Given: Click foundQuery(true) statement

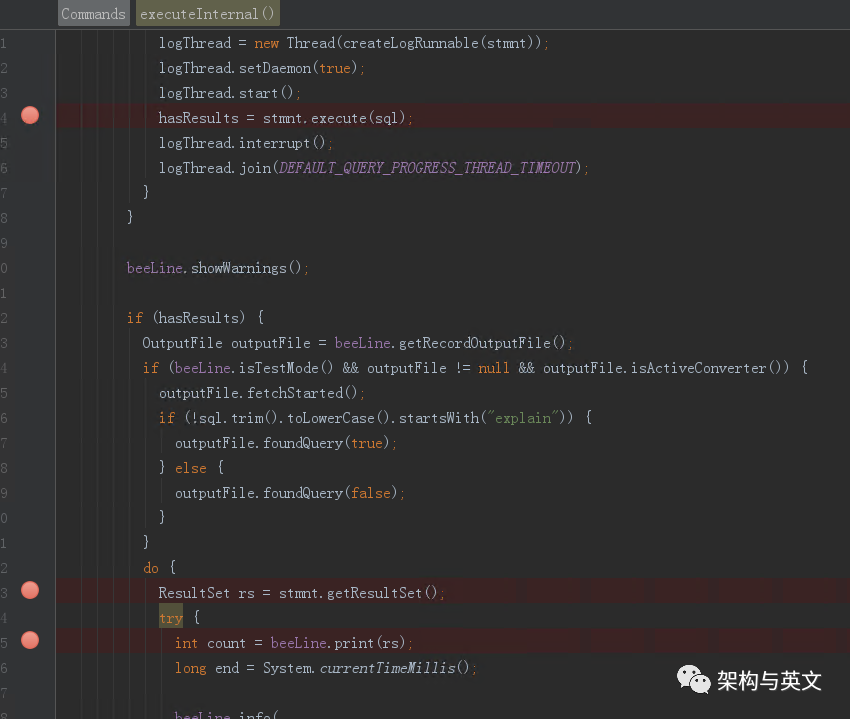Looking at the screenshot, I should coord(285,443).
